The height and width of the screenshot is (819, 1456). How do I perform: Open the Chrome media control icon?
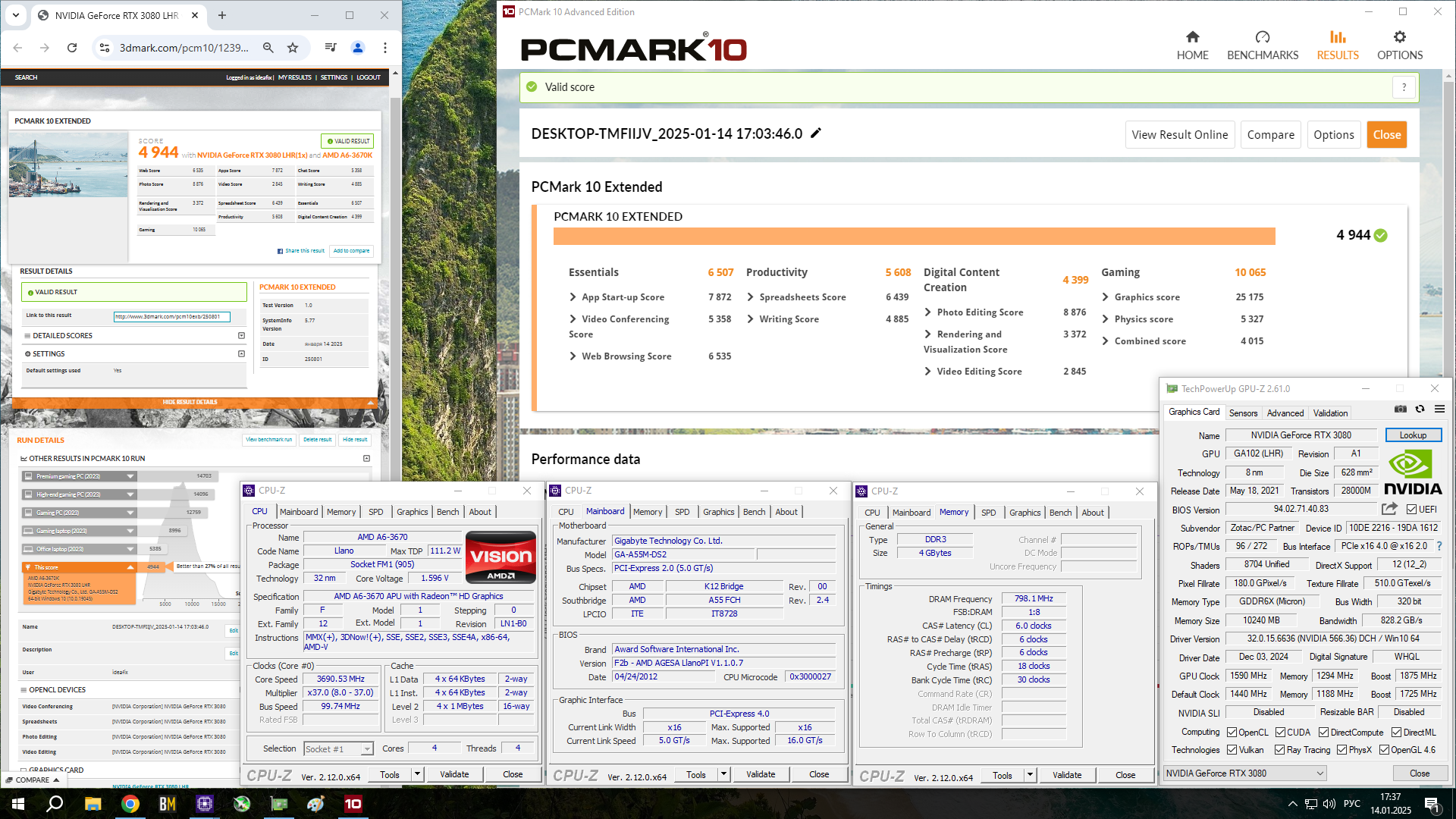pyautogui.click(x=331, y=48)
